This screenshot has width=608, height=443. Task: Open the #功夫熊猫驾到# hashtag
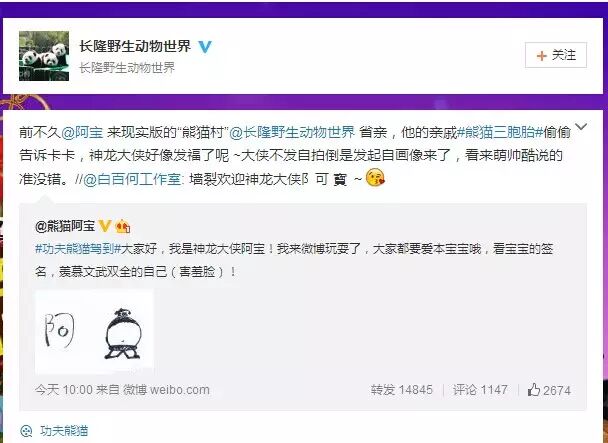[x=78, y=249]
